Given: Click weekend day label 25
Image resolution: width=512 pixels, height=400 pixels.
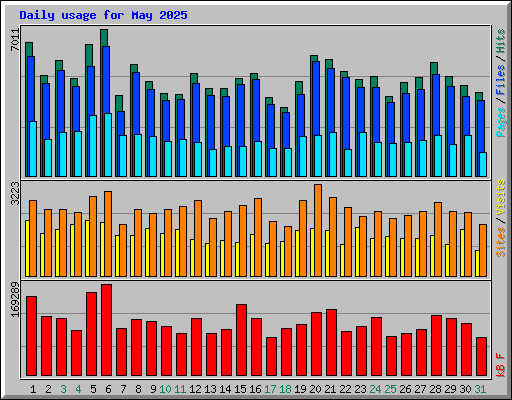Looking at the screenshot, I should [390, 389].
